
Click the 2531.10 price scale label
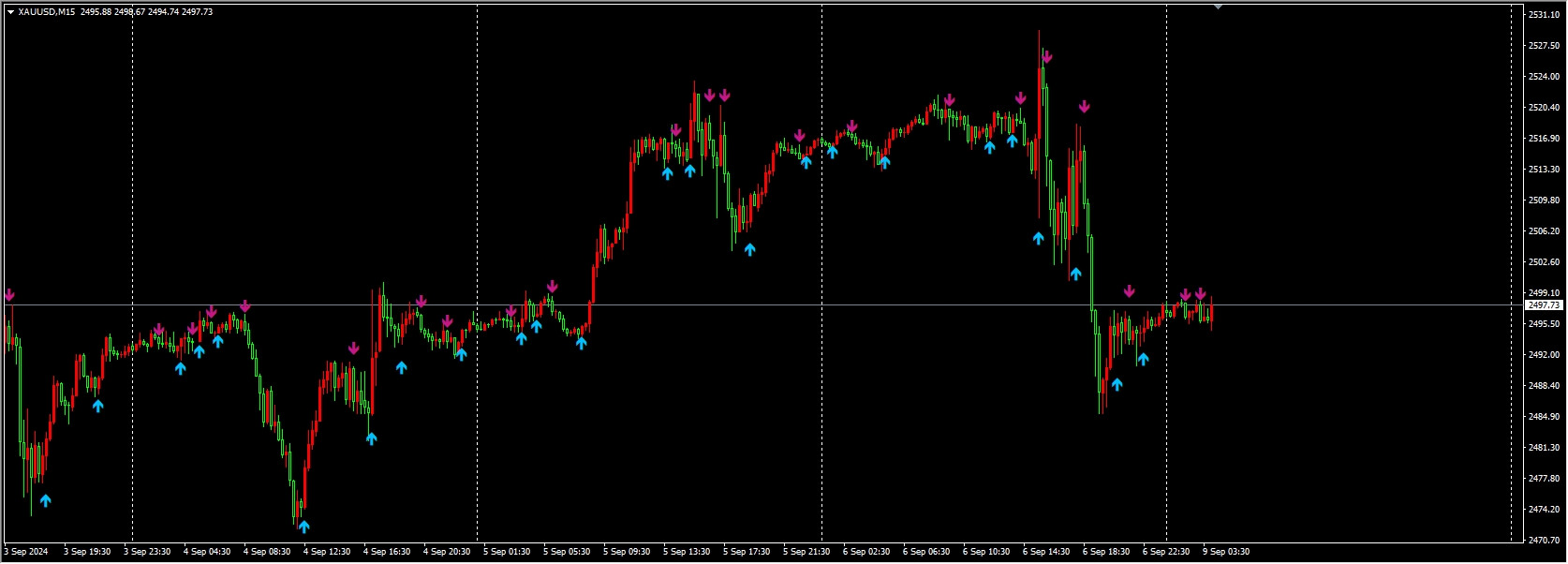(x=1544, y=15)
